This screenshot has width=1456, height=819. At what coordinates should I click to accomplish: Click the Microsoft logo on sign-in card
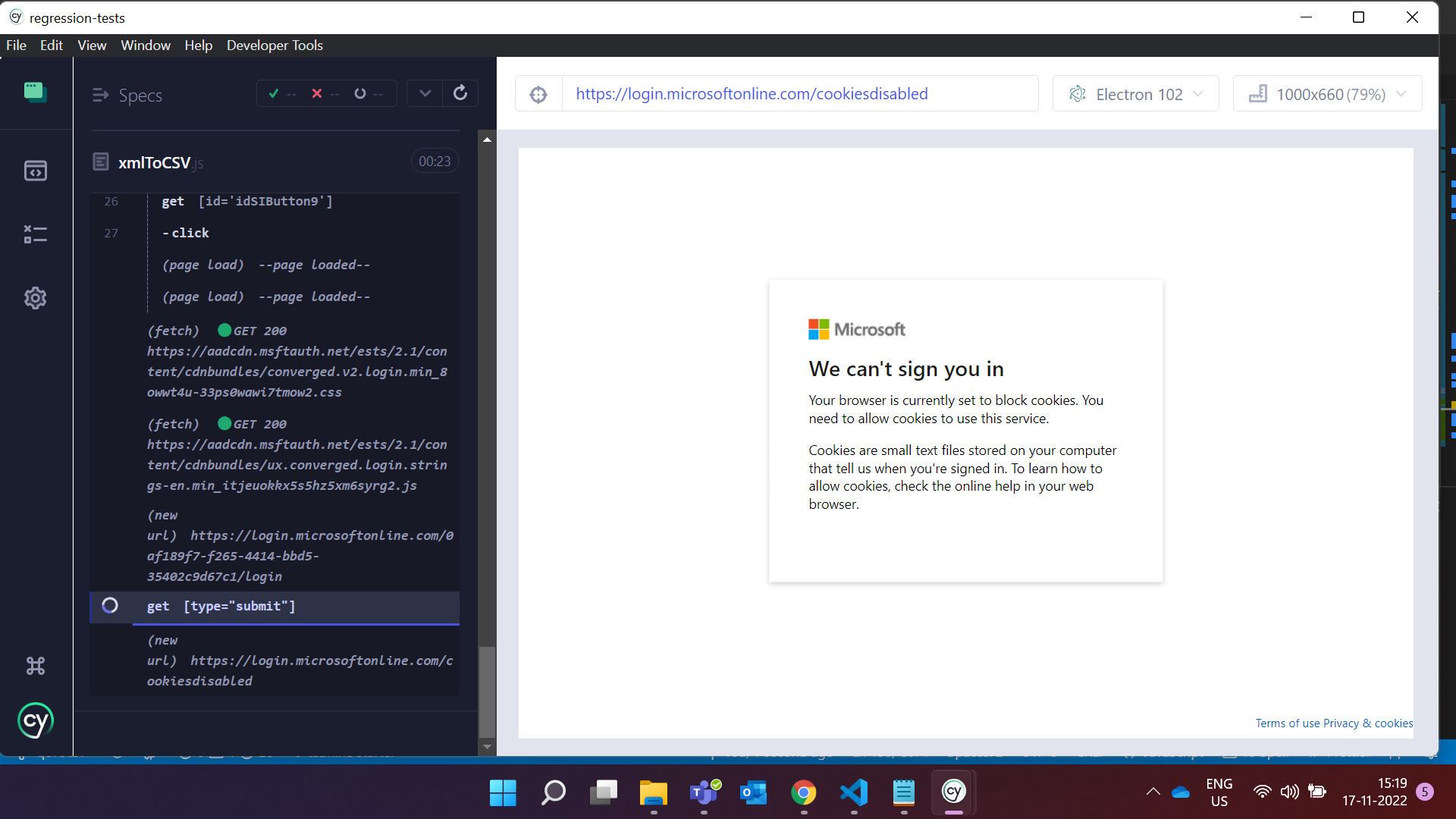[x=857, y=329]
